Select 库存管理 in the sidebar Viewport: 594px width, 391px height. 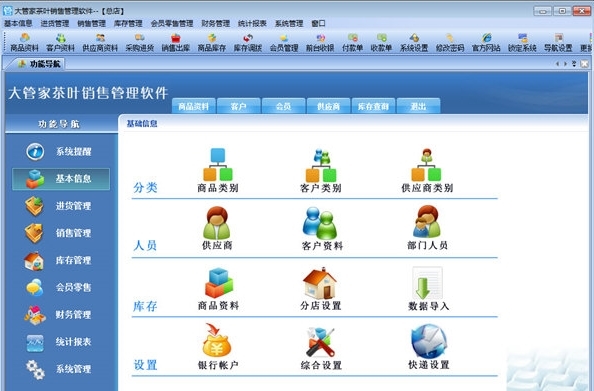tap(61, 260)
